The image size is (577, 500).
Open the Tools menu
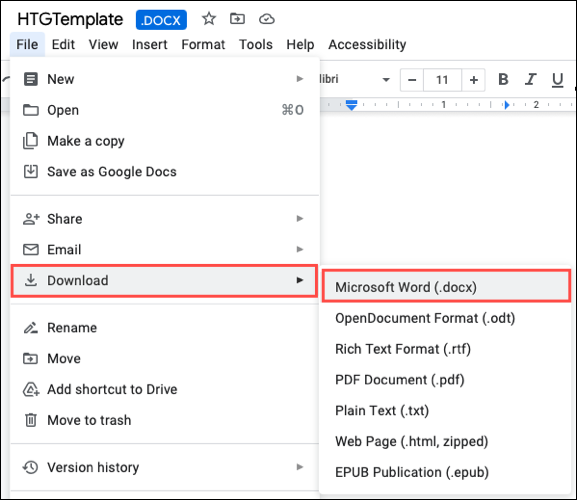[256, 45]
